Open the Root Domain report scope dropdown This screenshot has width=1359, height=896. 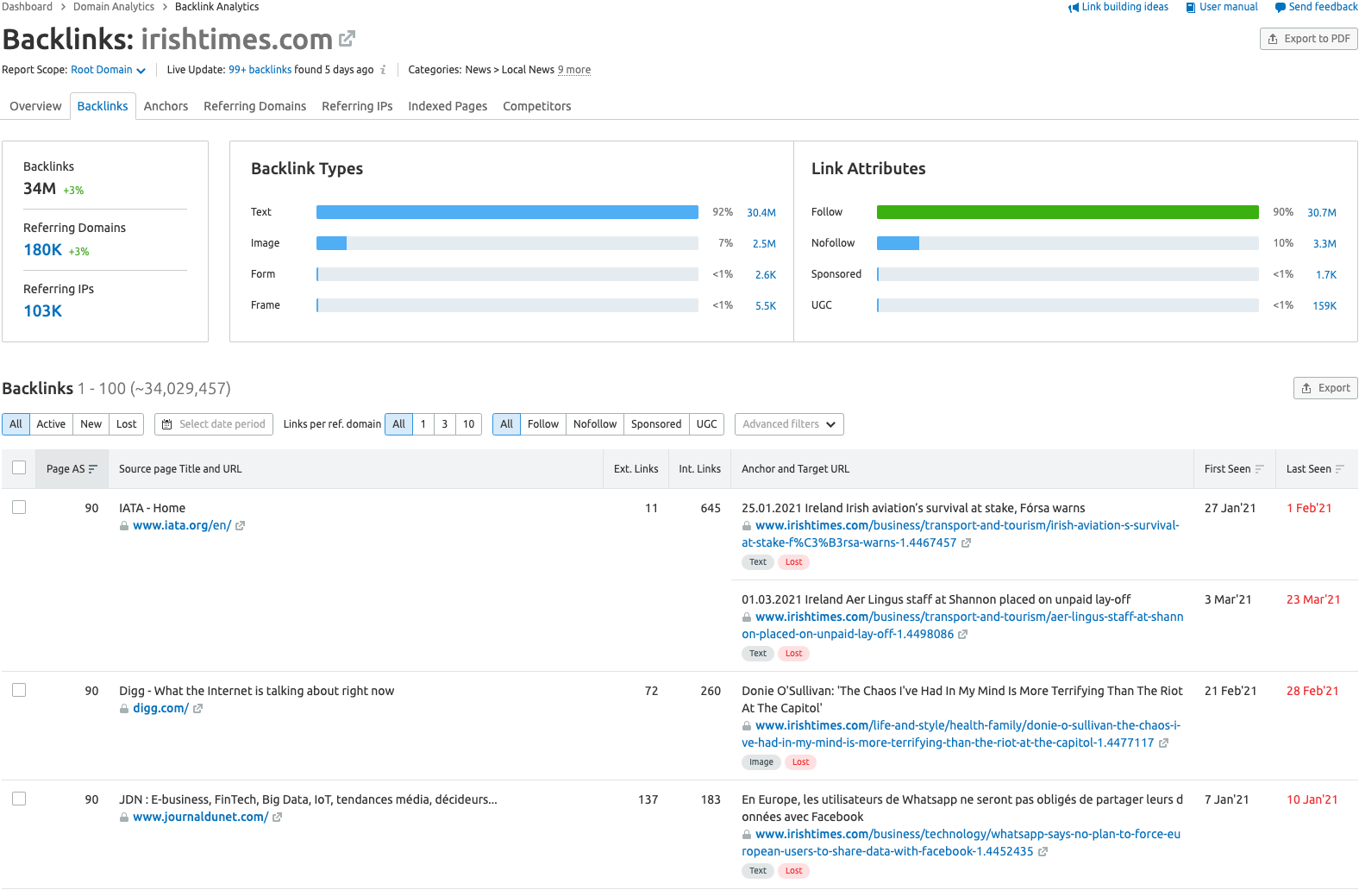pos(108,70)
